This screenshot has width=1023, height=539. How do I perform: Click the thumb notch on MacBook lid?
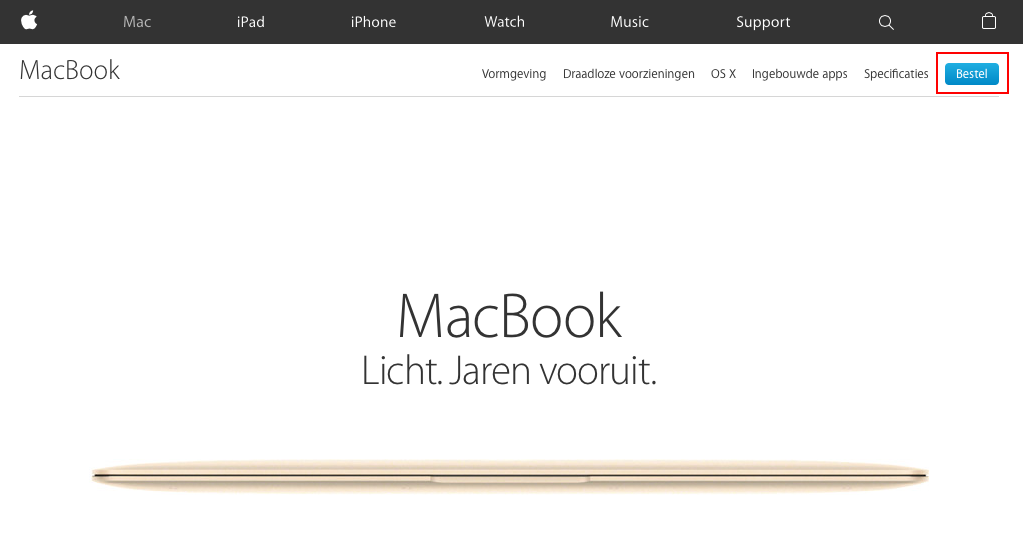click(x=510, y=480)
